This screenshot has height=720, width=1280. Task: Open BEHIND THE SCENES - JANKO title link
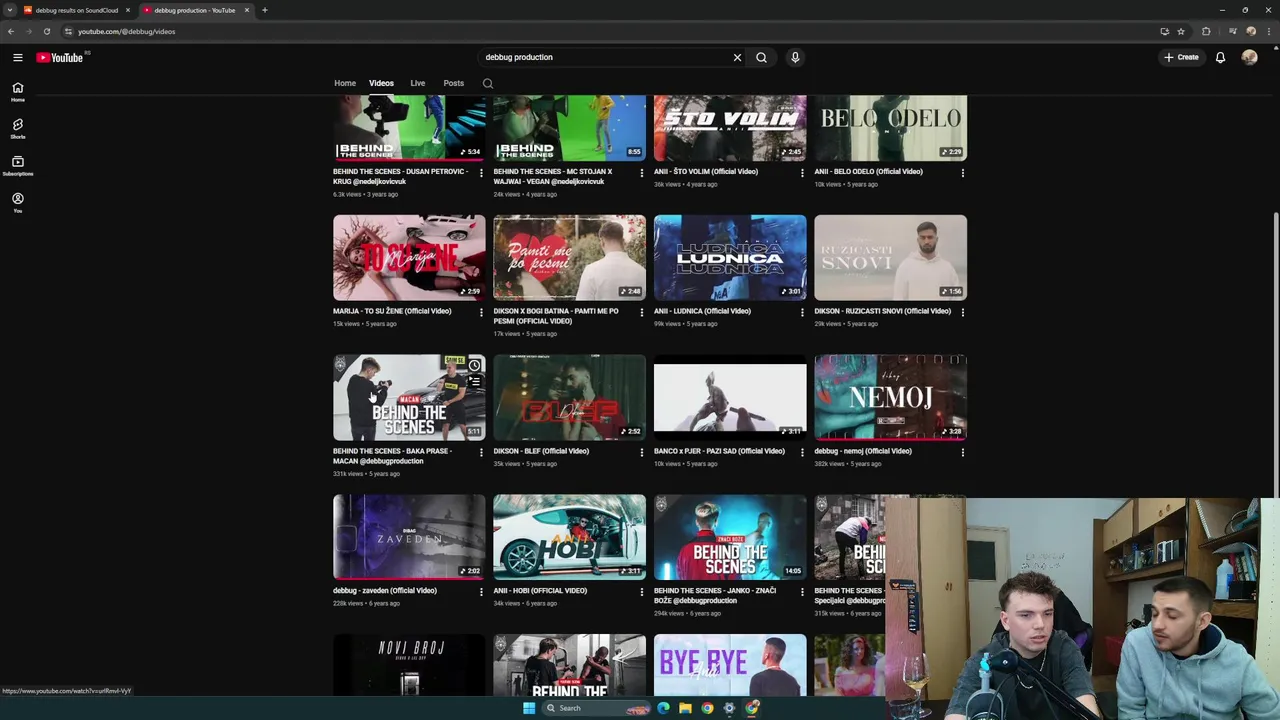tap(715, 595)
